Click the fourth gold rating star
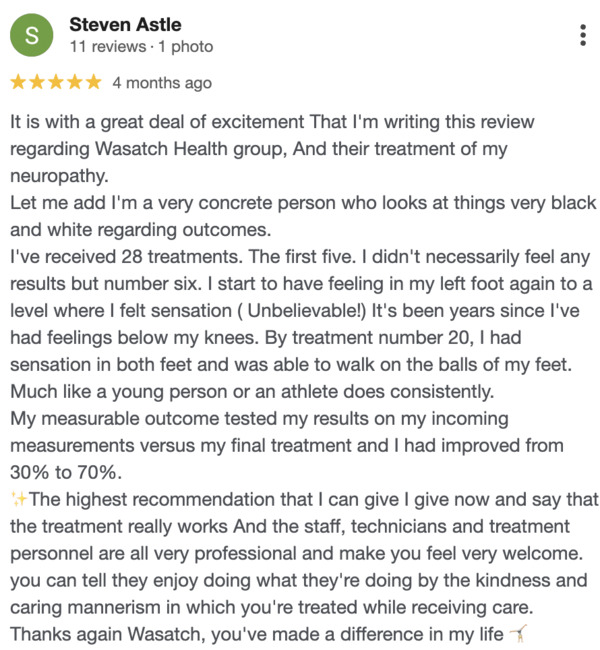This screenshot has height=650, width=600. click(x=75, y=82)
